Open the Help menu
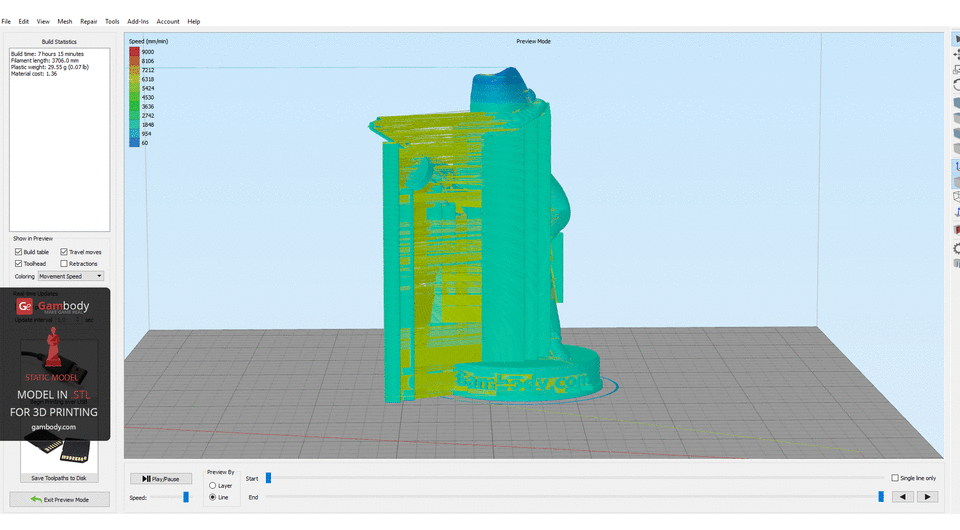The height and width of the screenshot is (530, 960). (x=193, y=21)
